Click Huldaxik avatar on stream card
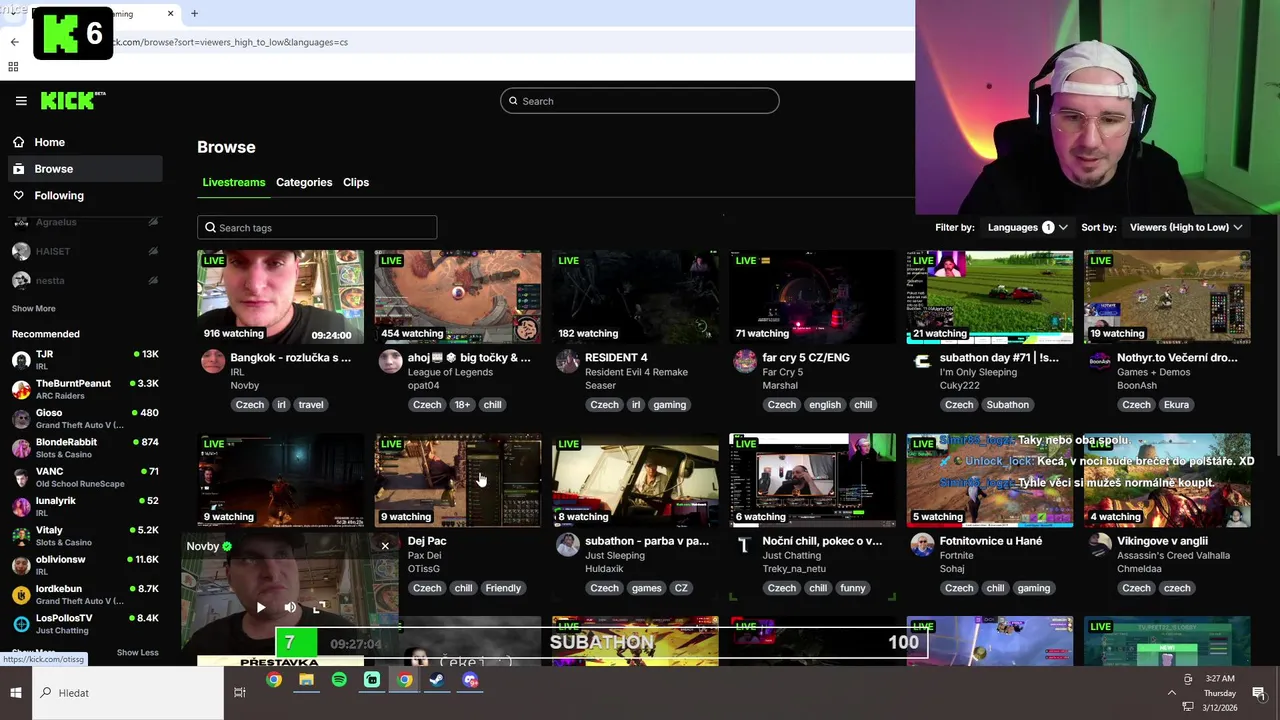 coord(567,544)
